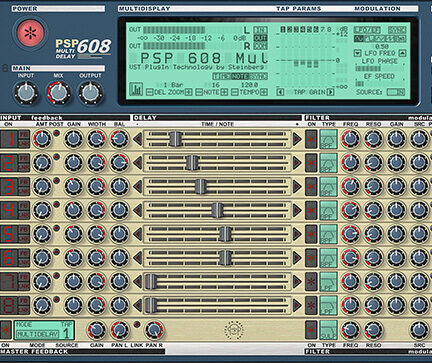432x363 pixels.
Task: Change tap 1 filter TYPE display
Action: (328, 139)
